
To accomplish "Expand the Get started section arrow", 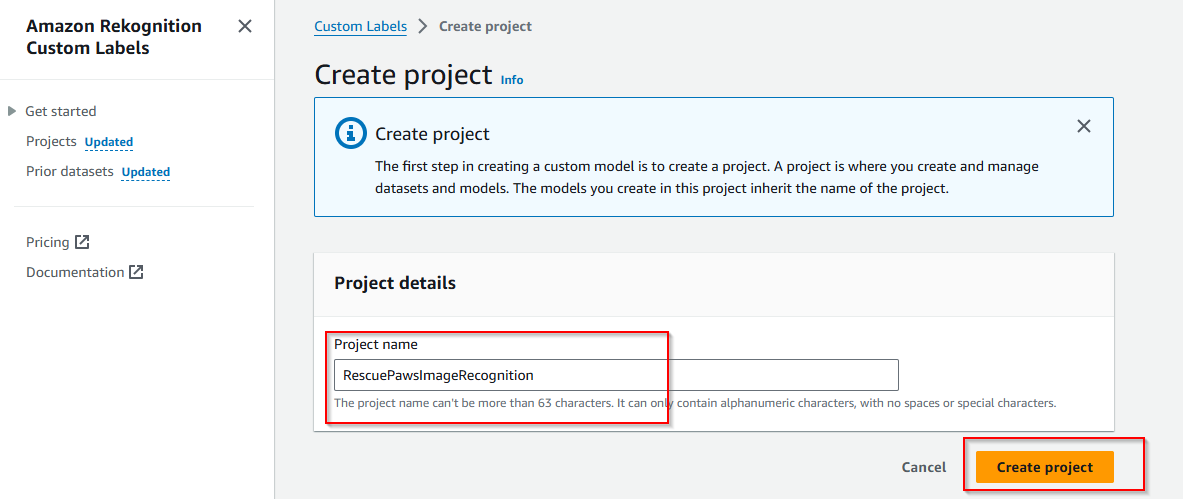I will coord(12,111).
